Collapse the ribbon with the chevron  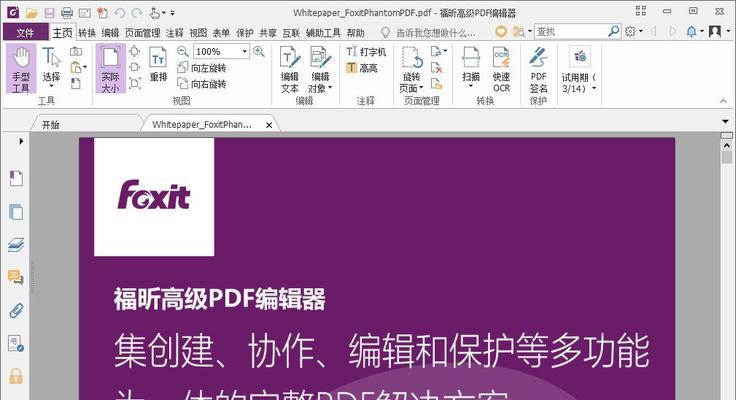pos(723,101)
